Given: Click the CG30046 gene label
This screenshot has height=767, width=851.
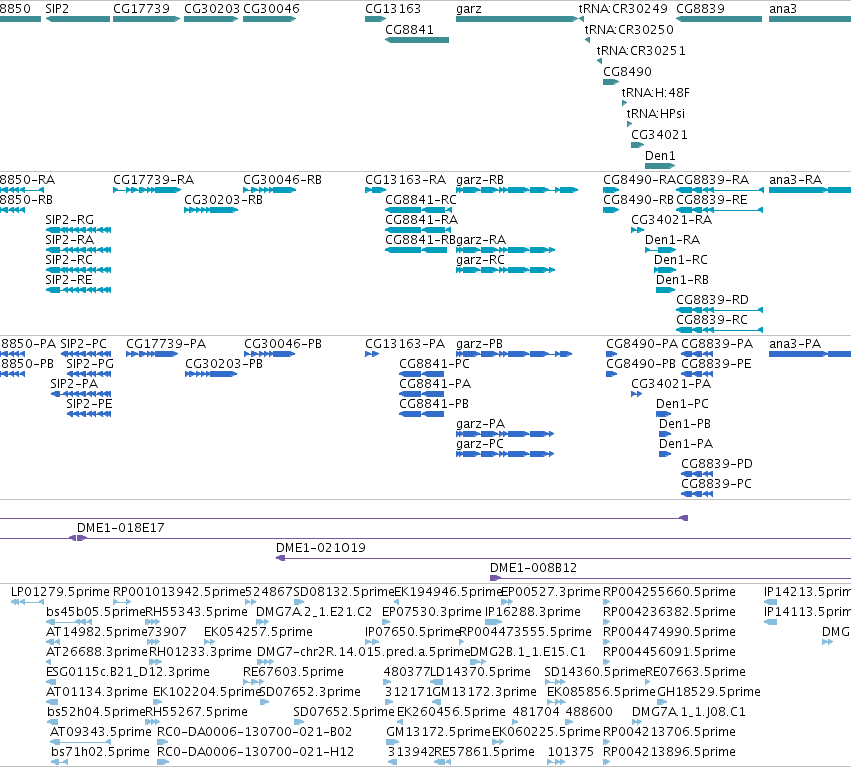Looking at the screenshot, I should point(271,9).
